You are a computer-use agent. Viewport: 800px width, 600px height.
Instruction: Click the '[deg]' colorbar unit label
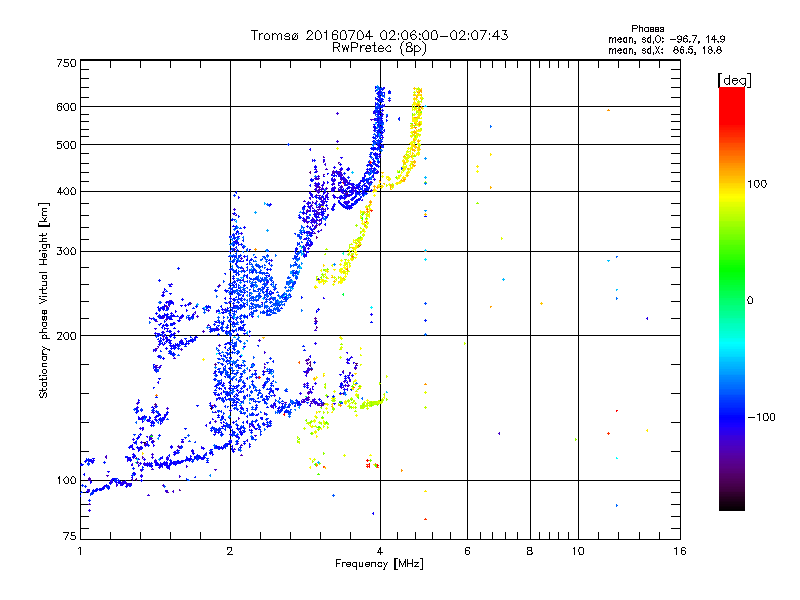click(x=734, y=80)
